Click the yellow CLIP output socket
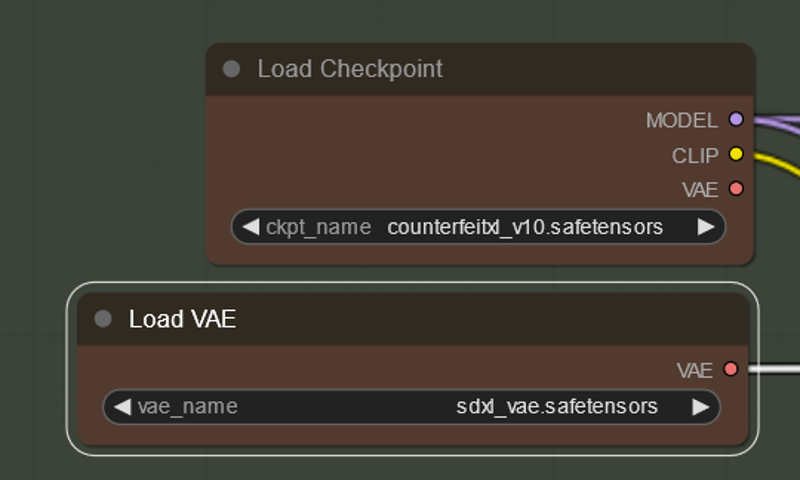The height and width of the screenshot is (480, 800). [736, 154]
